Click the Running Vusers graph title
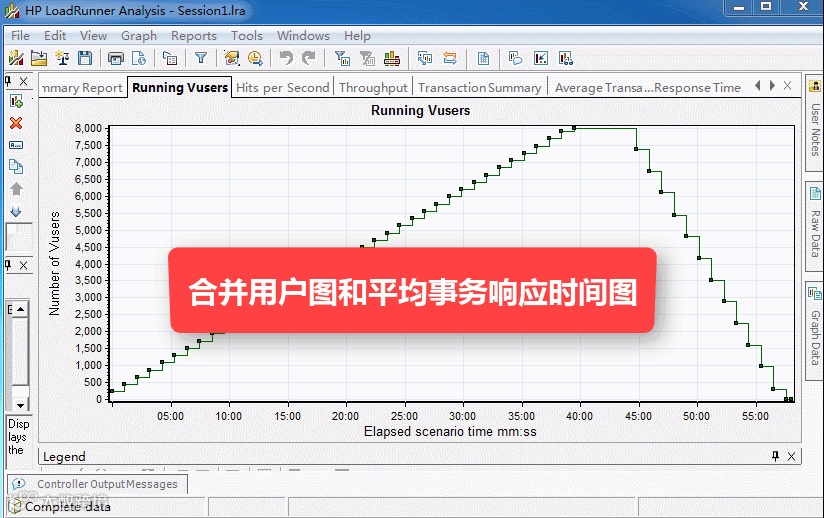The width and height of the screenshot is (824, 518). click(420, 110)
